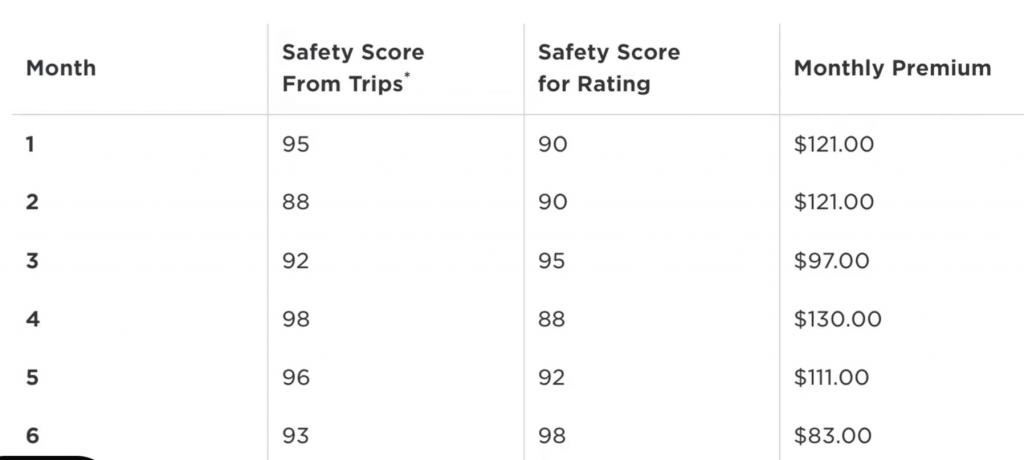Select the $83.00 premium in month 6

point(833,435)
